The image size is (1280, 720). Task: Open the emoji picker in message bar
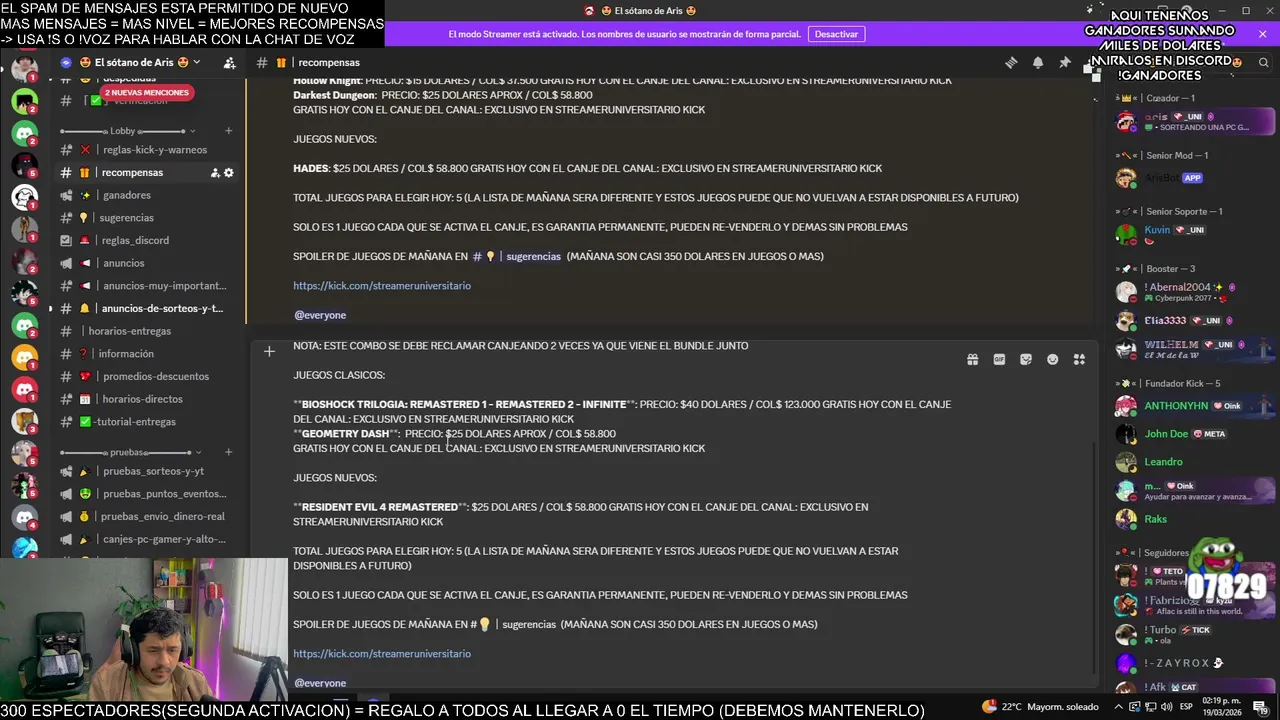[x=1052, y=360]
